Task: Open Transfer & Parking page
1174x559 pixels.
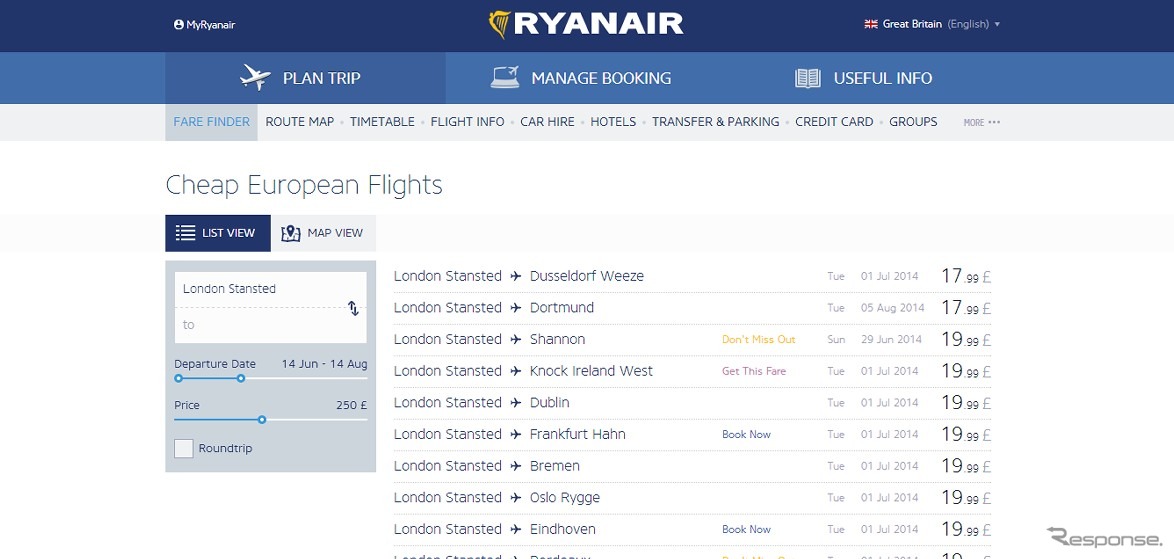Action: coord(715,122)
